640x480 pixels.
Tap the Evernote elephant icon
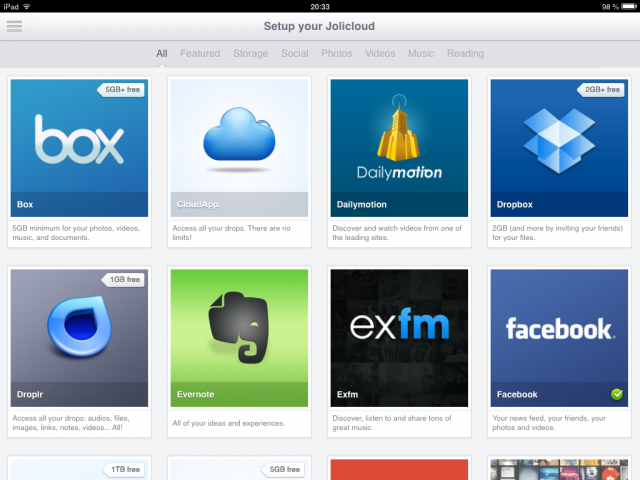(x=239, y=327)
